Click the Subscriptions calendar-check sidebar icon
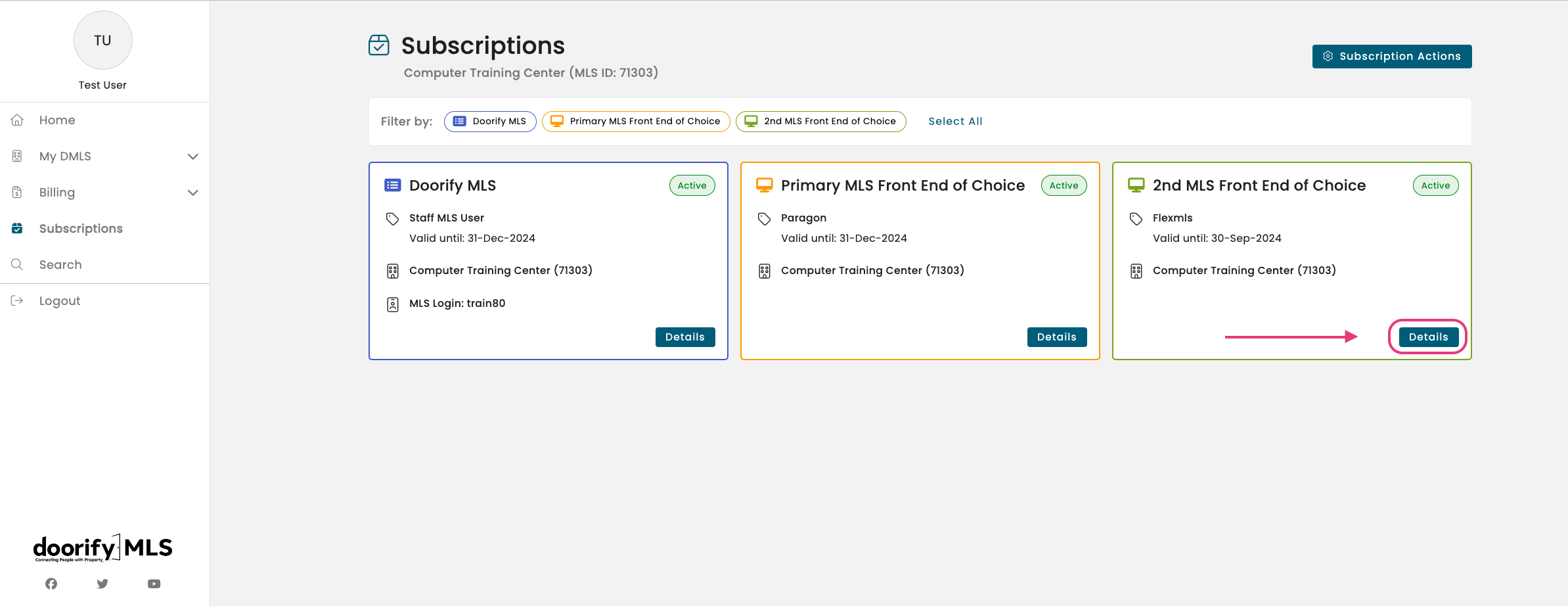The image size is (1568, 606). 17,229
